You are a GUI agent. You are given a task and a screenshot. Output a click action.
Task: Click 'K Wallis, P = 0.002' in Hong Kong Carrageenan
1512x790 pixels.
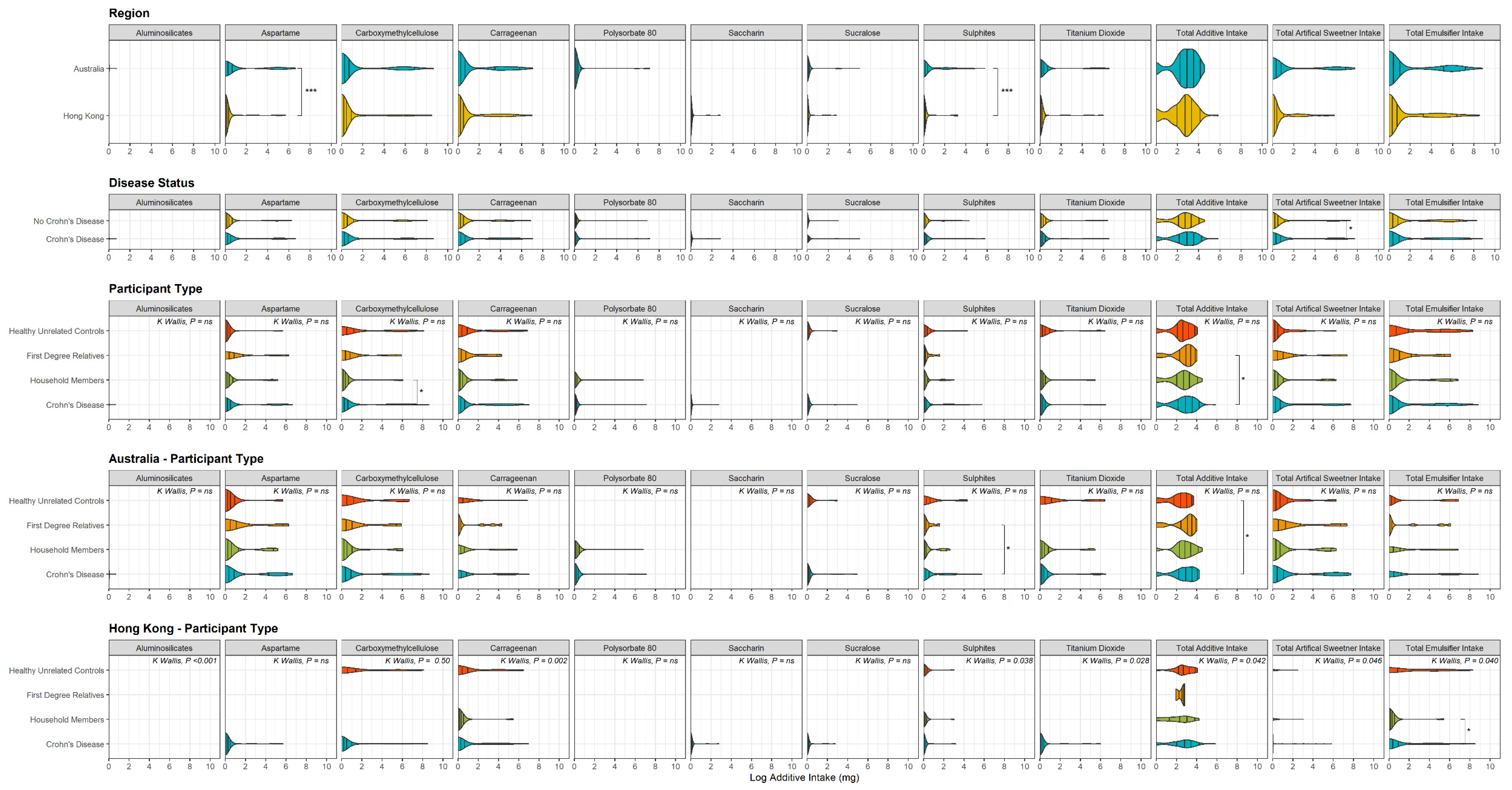pos(534,661)
